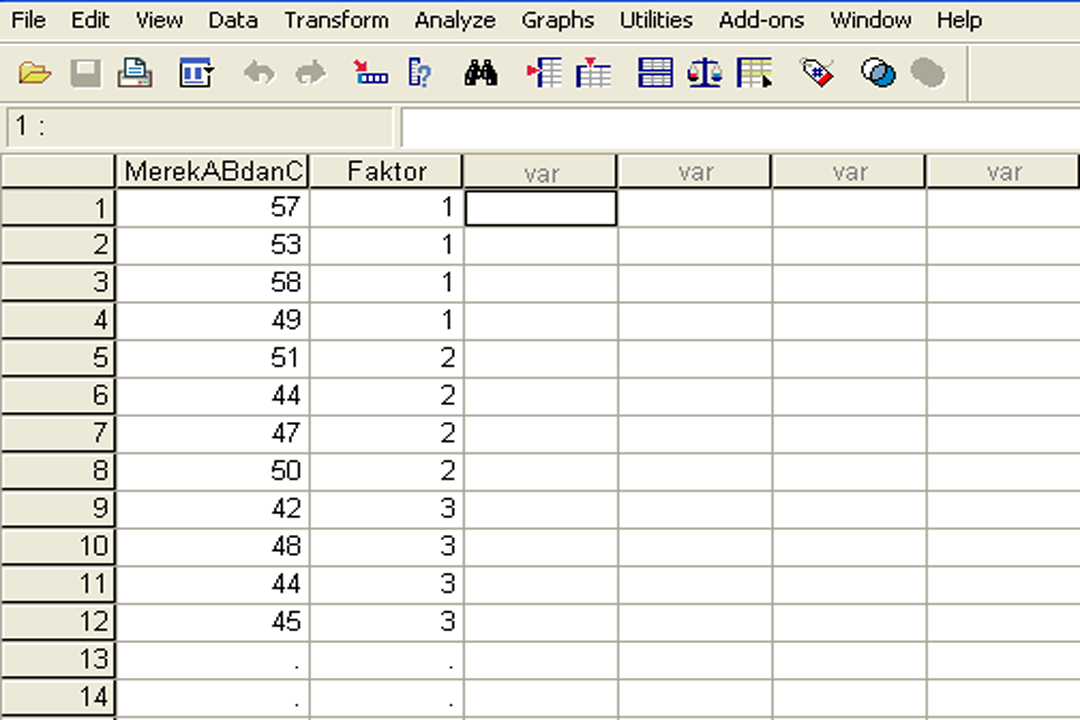
Task: Undo the last action
Action: pos(259,72)
